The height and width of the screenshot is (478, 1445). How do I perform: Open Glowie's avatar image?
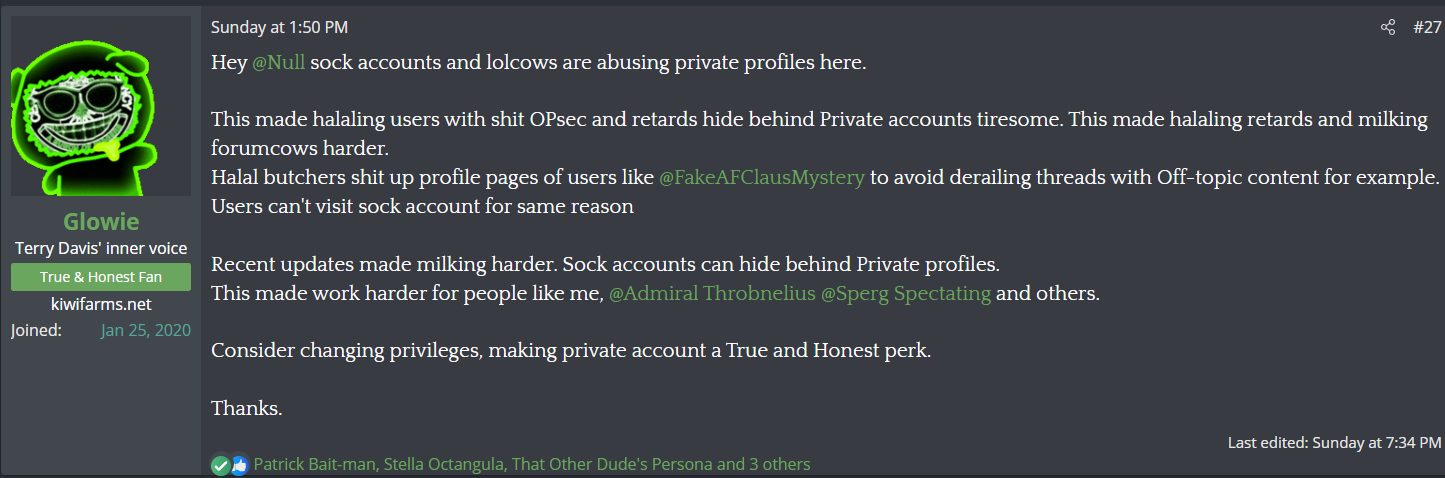coord(101,106)
